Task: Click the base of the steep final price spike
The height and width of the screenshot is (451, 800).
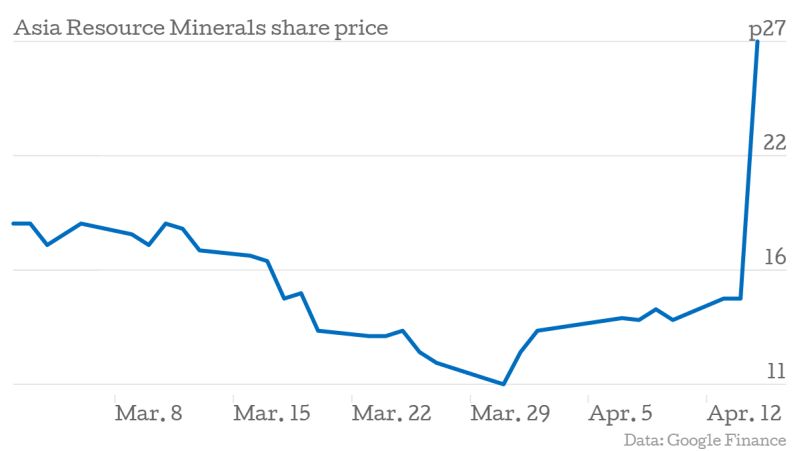Action: pos(740,298)
